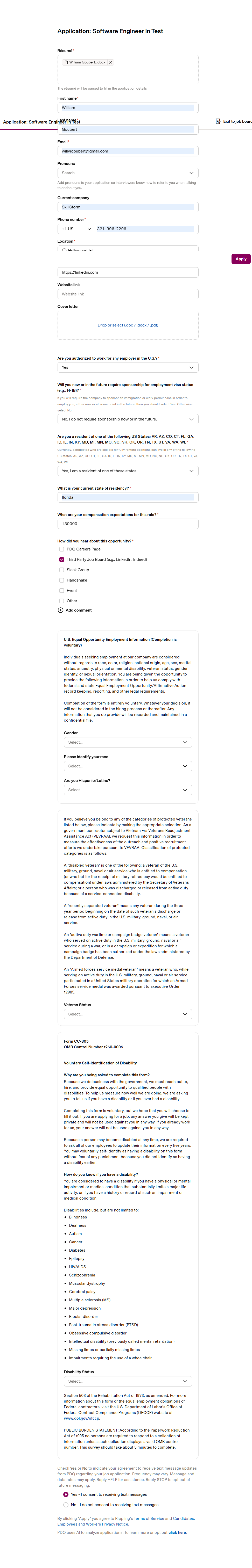Click the Disability Status chevron arrow

point(185,1381)
